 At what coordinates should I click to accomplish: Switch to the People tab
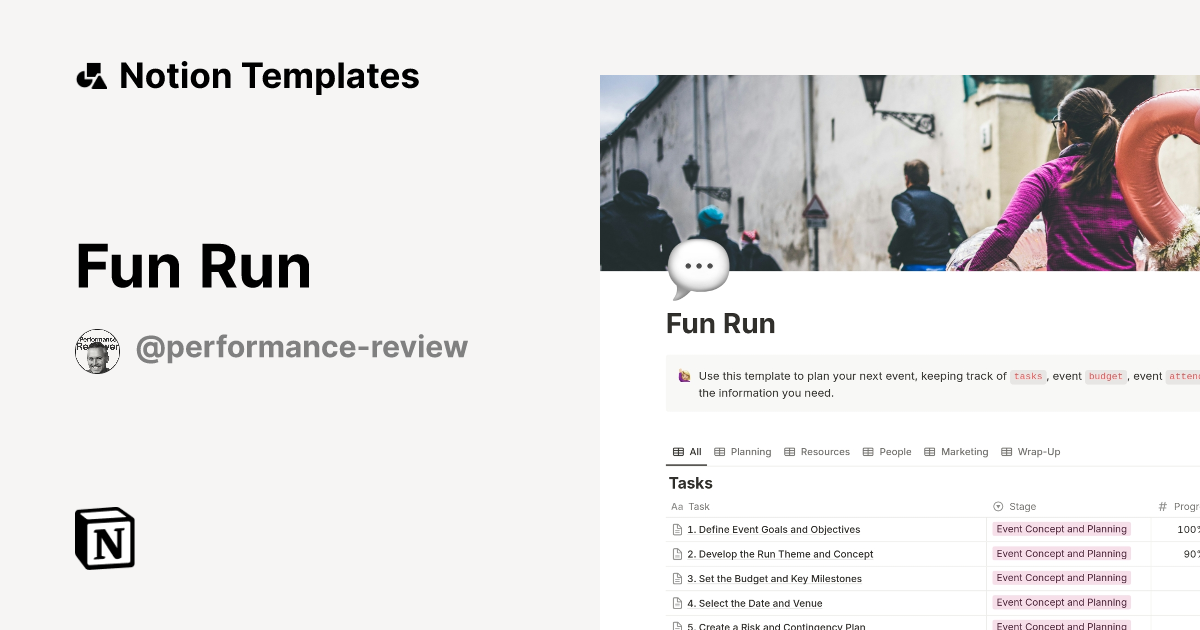pos(887,451)
